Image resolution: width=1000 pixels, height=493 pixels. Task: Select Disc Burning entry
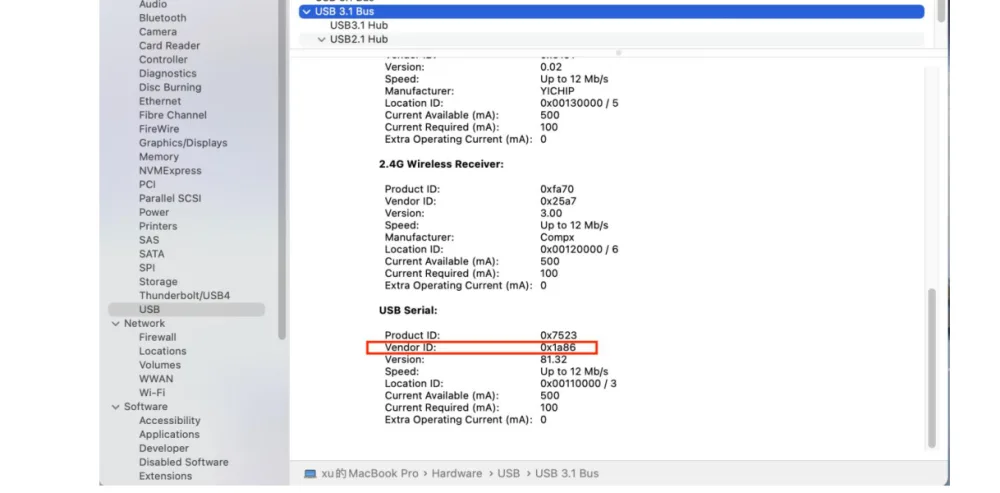pyautogui.click(x=170, y=87)
